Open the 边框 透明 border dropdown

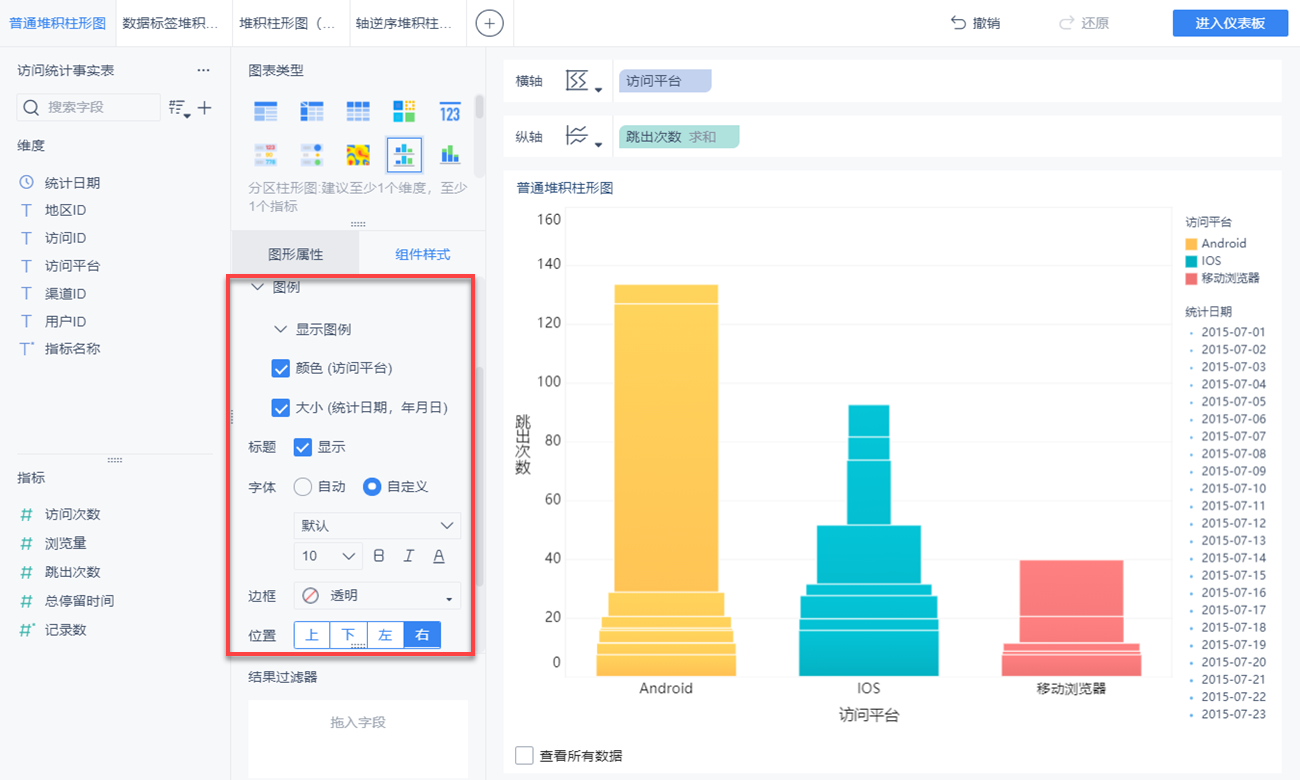click(377, 596)
